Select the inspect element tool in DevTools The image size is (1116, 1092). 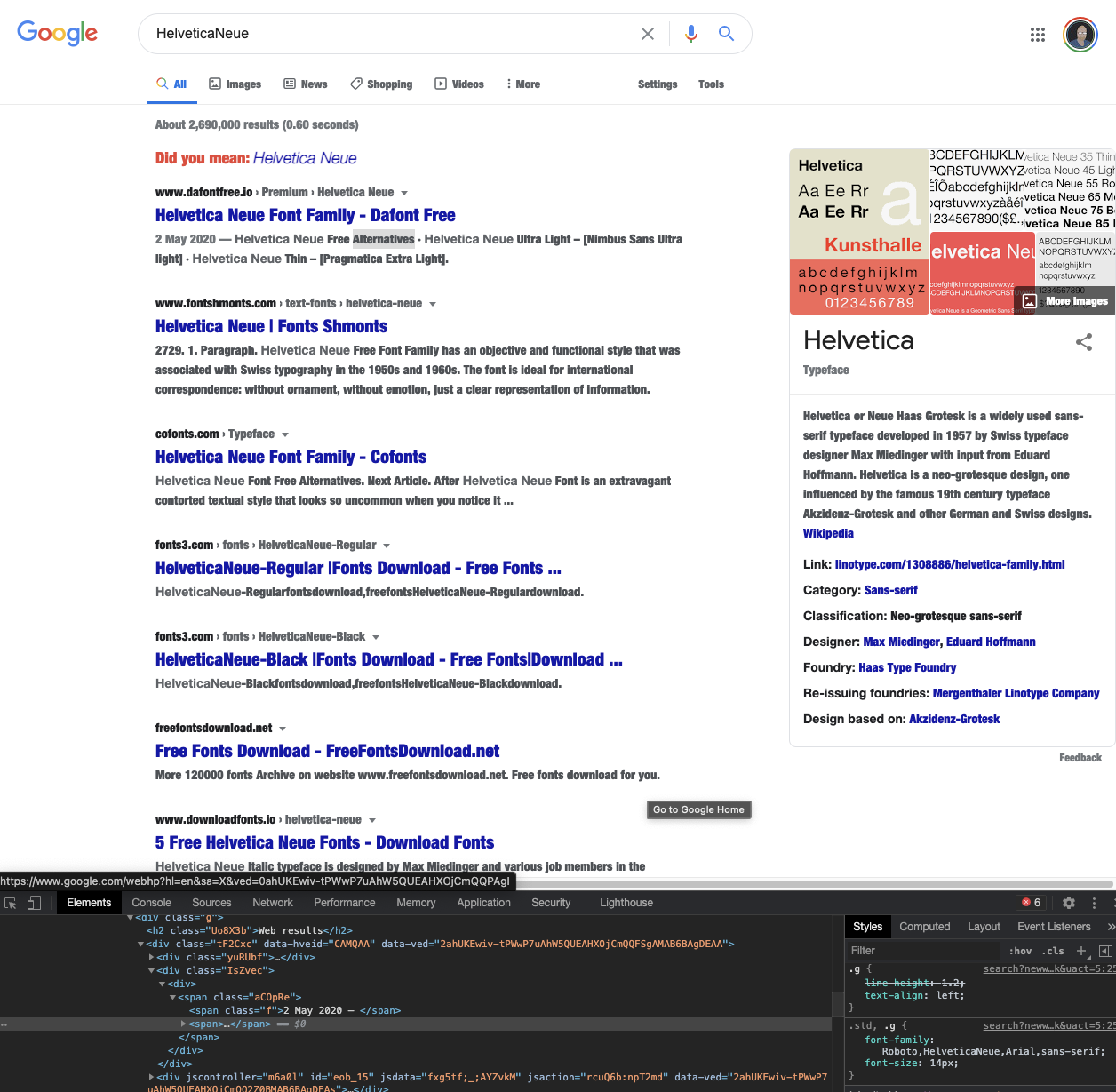click(x=12, y=903)
